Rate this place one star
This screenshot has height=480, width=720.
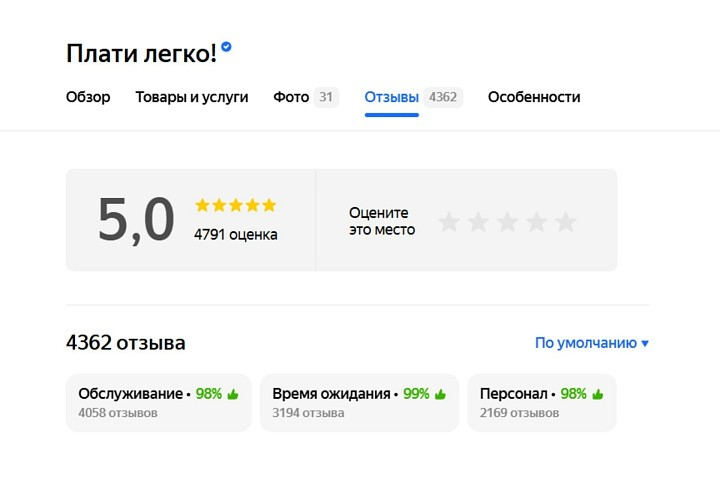tap(449, 222)
